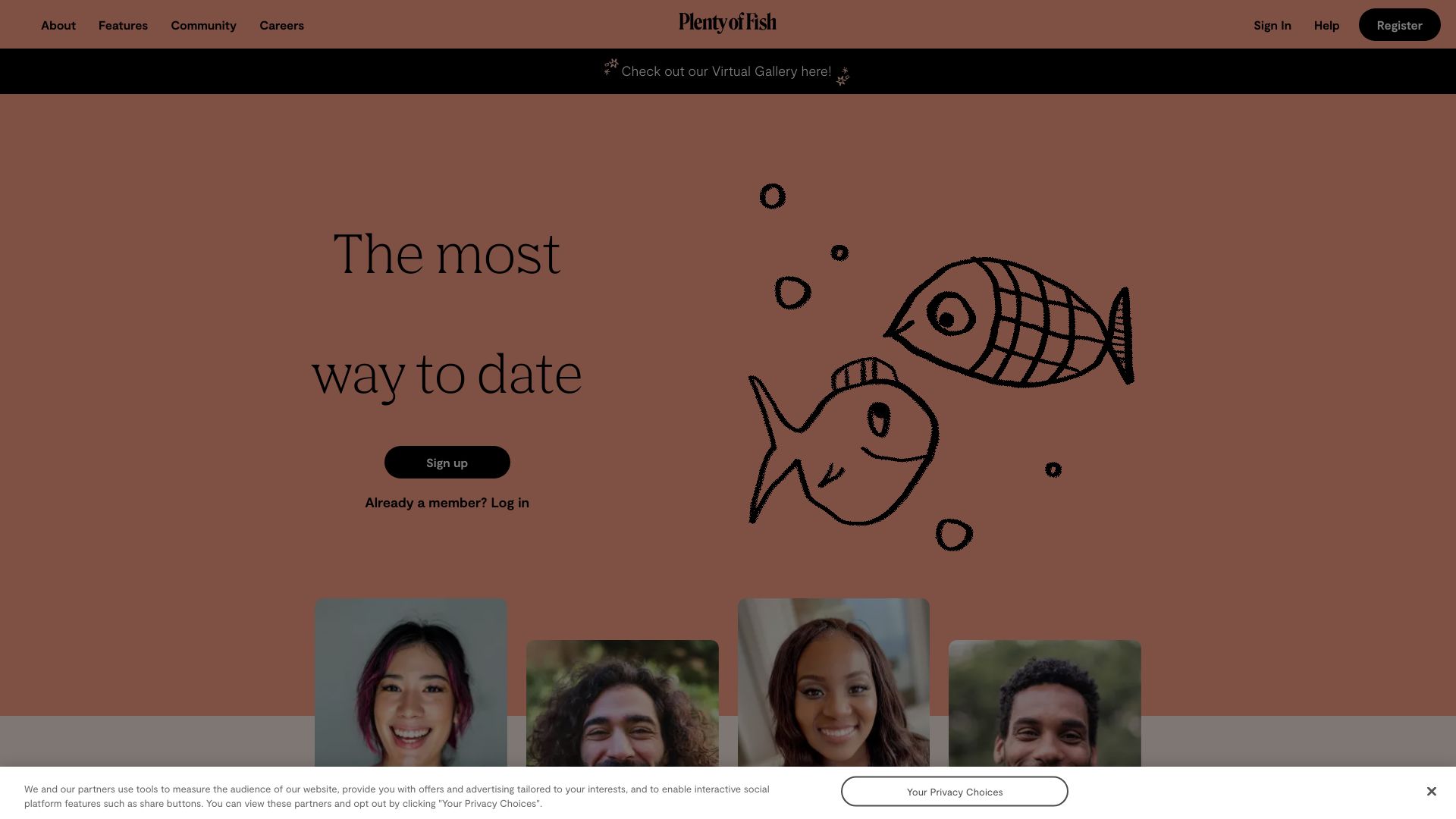Open the Features menu

tap(123, 25)
